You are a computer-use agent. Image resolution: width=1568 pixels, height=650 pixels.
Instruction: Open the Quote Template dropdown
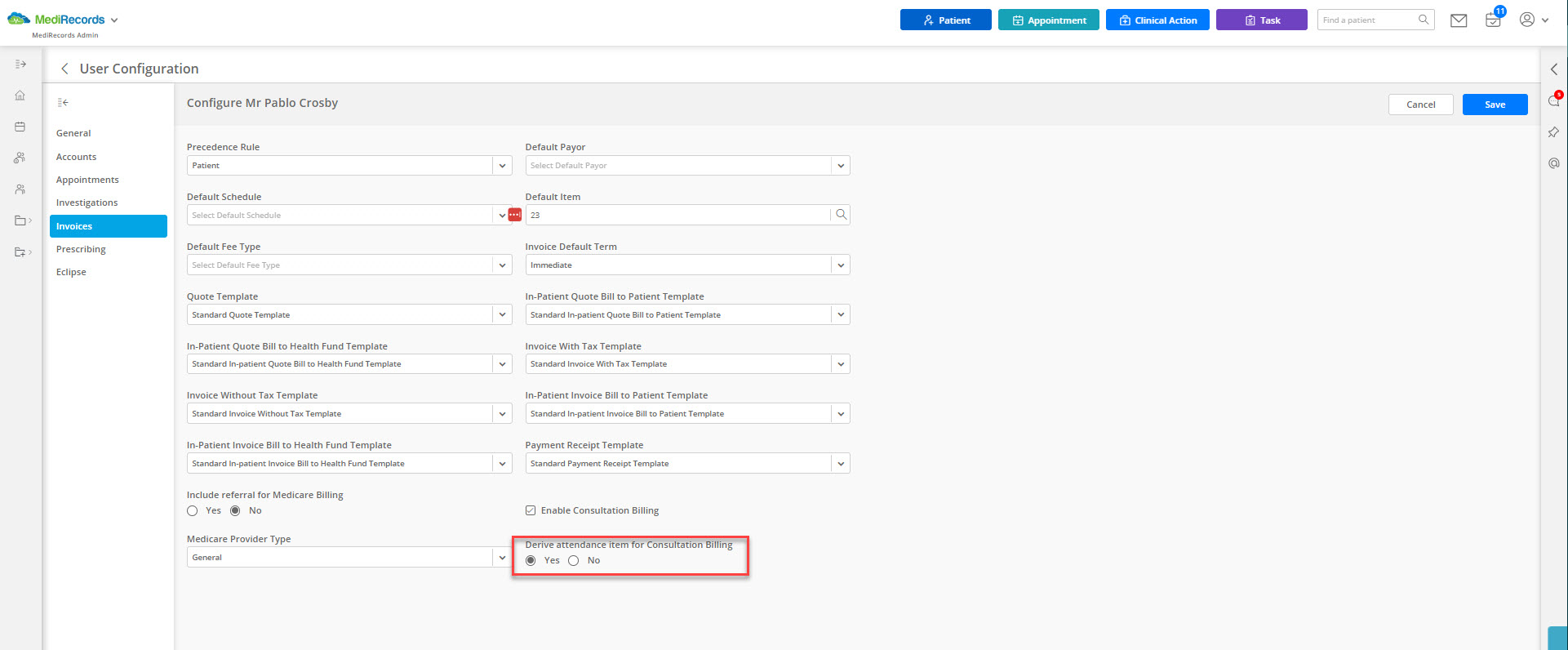pyautogui.click(x=349, y=315)
